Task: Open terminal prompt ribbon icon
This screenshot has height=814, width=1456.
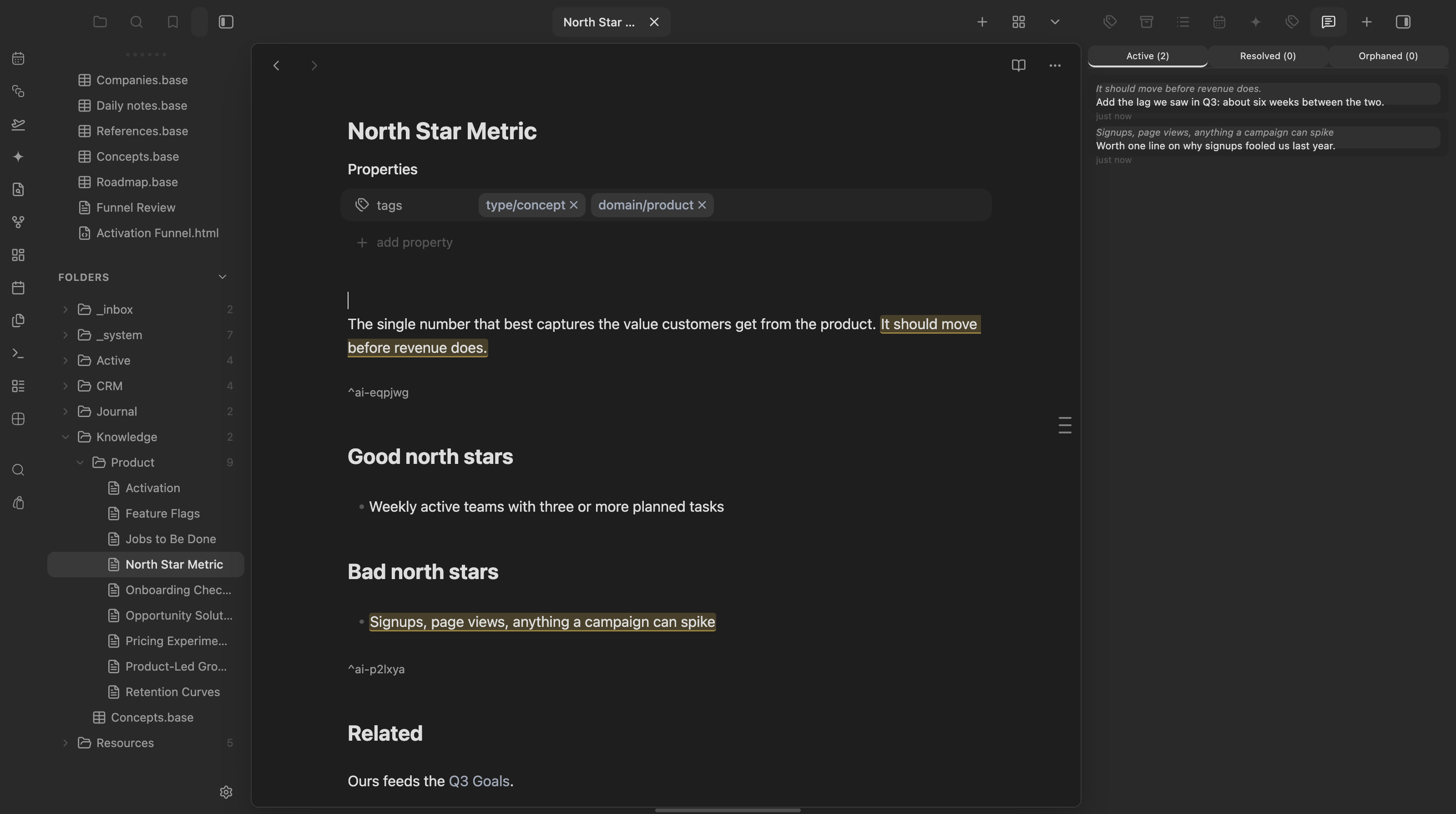Action: (18, 354)
